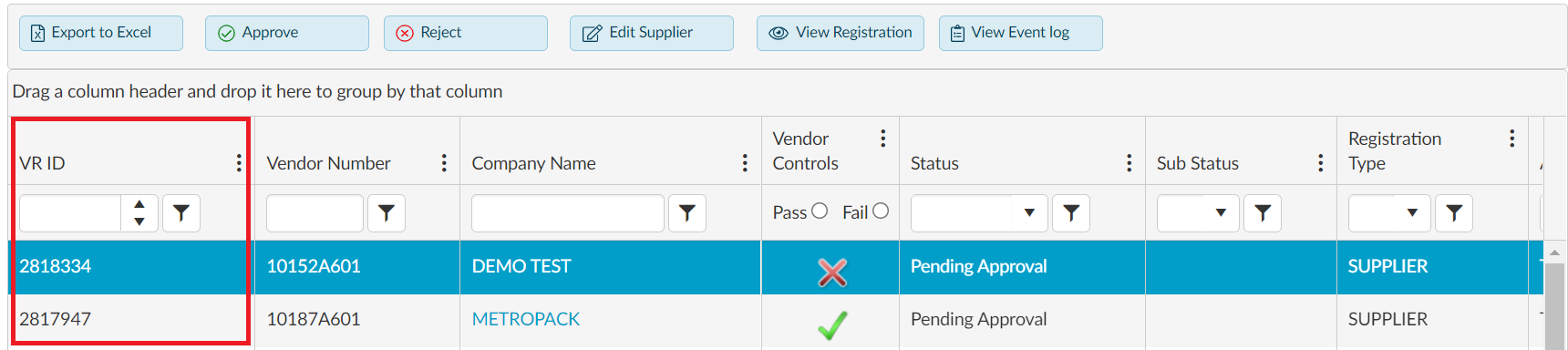1568x350 pixels.
Task: Select the Pass radio button
Action: [820, 211]
